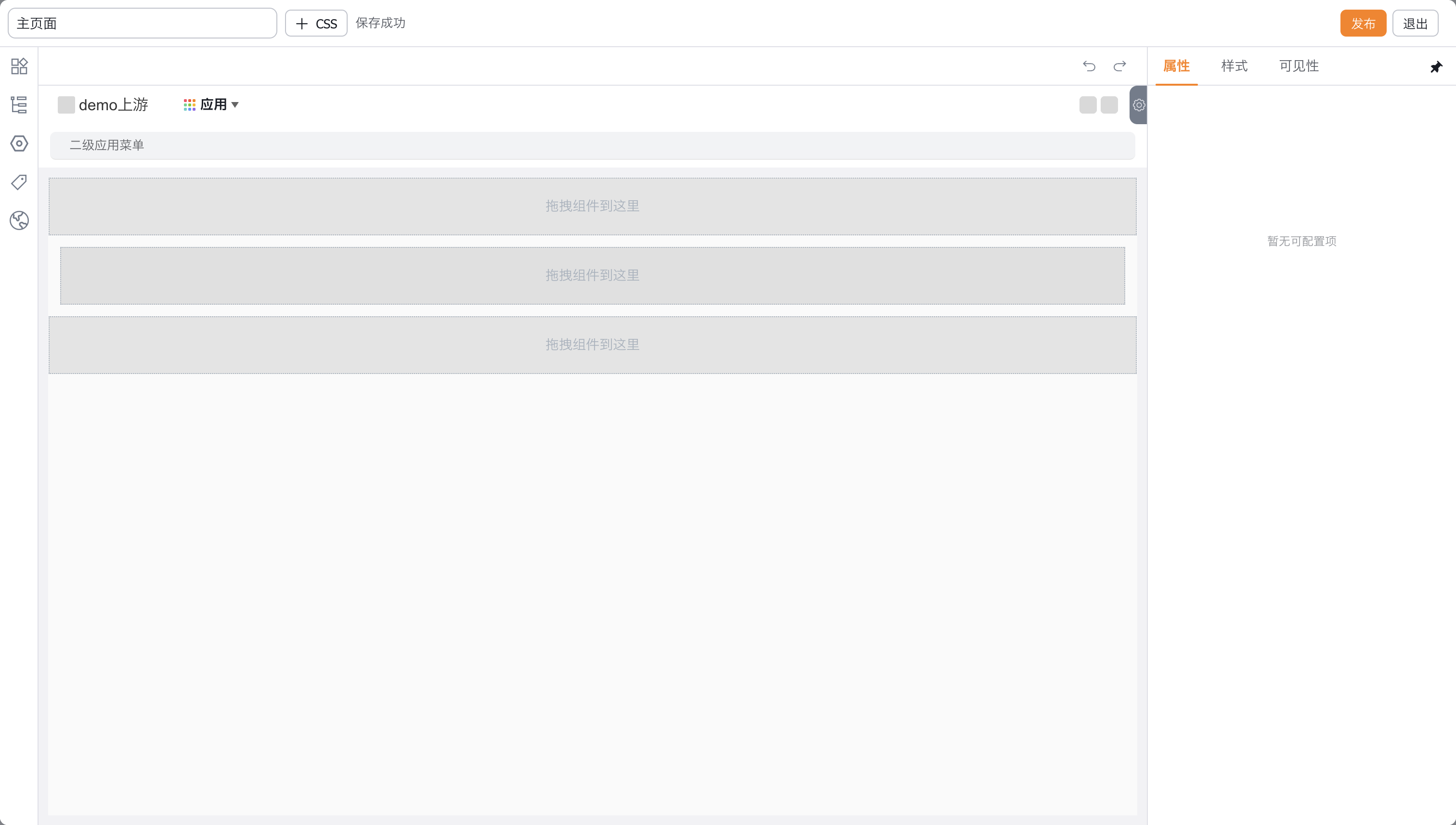1456x825 pixels.
Task: Expand the 应用 dropdown arrow
Action: tap(235, 105)
